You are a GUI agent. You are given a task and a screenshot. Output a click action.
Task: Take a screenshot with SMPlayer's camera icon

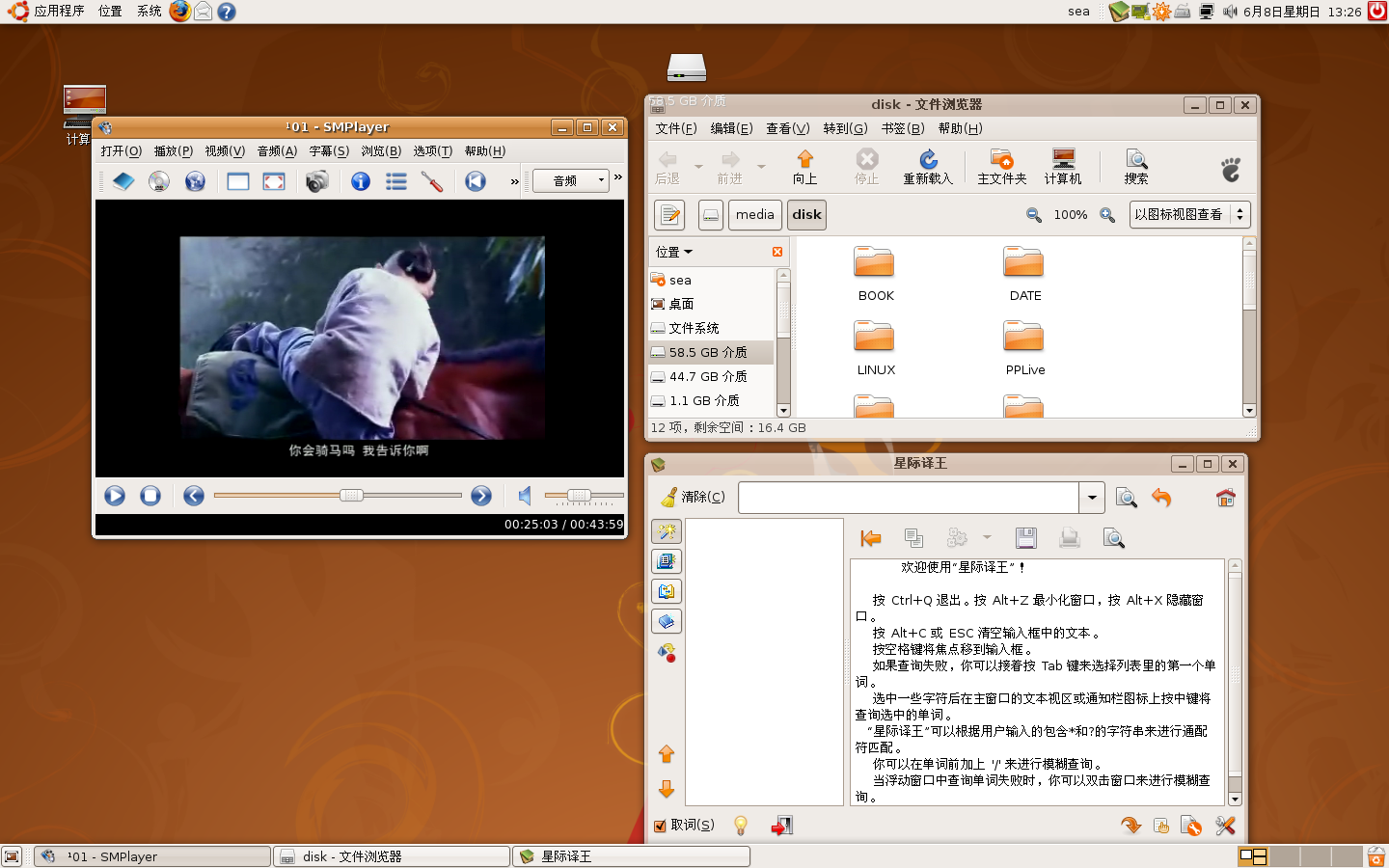click(316, 181)
